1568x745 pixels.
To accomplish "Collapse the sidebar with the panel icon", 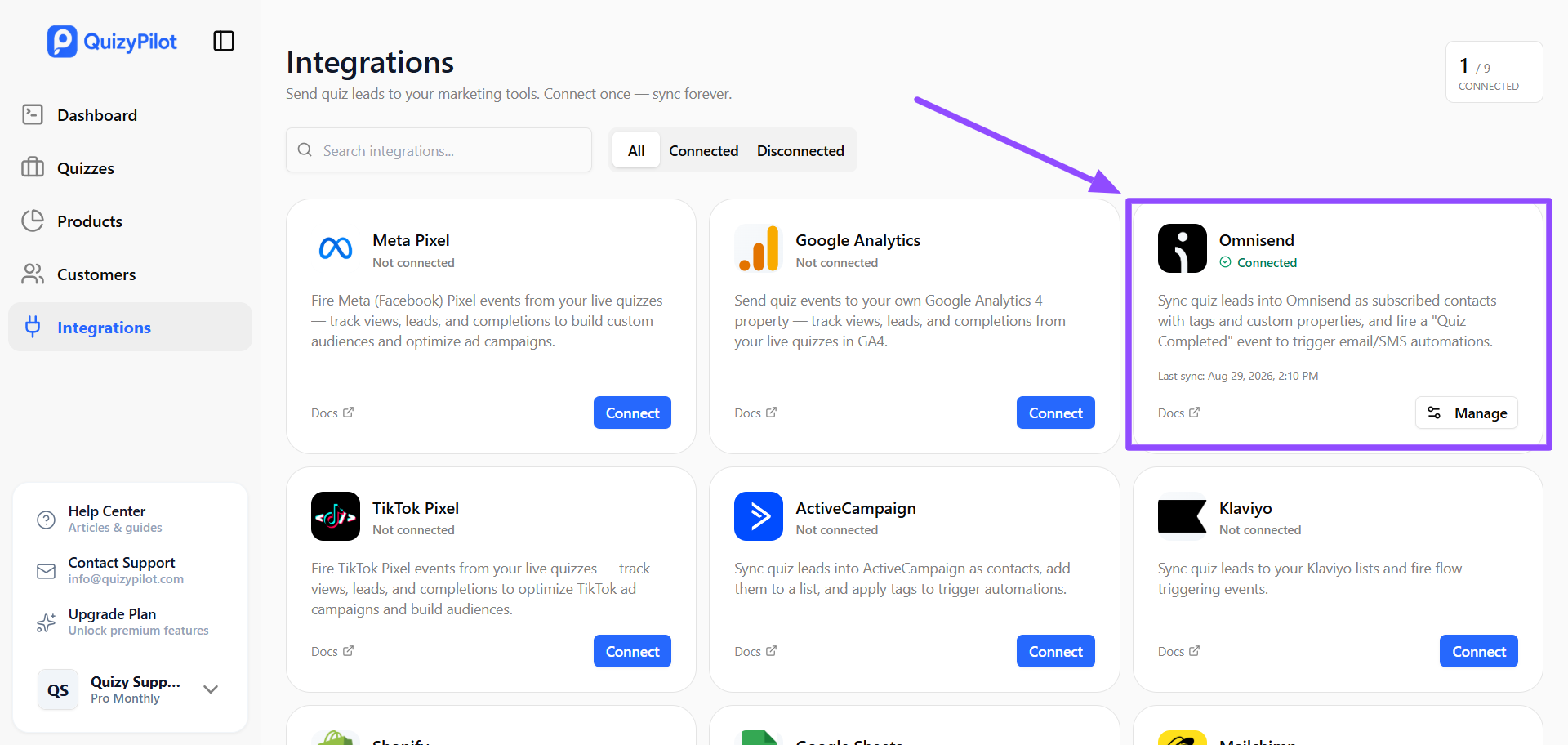I will [224, 41].
